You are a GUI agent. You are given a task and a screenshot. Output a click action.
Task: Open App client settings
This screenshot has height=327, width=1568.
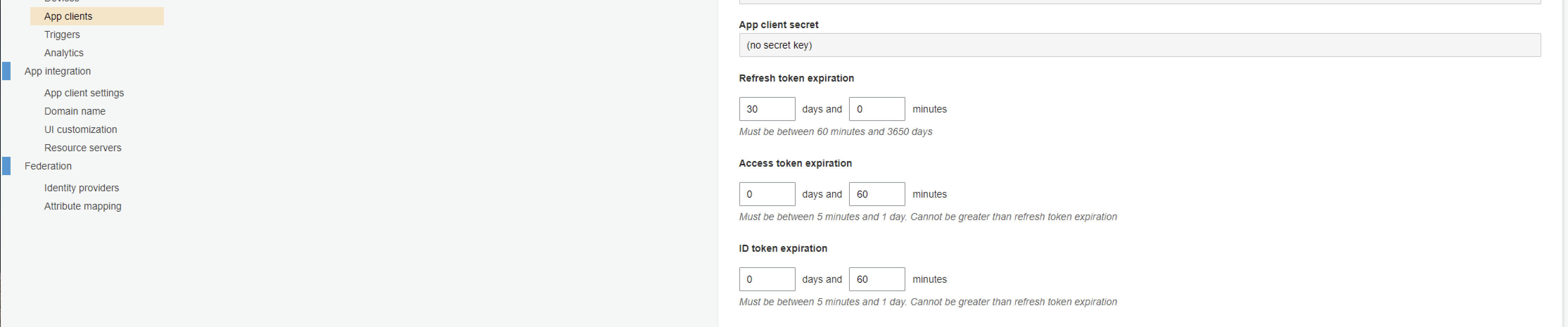pyautogui.click(x=84, y=92)
